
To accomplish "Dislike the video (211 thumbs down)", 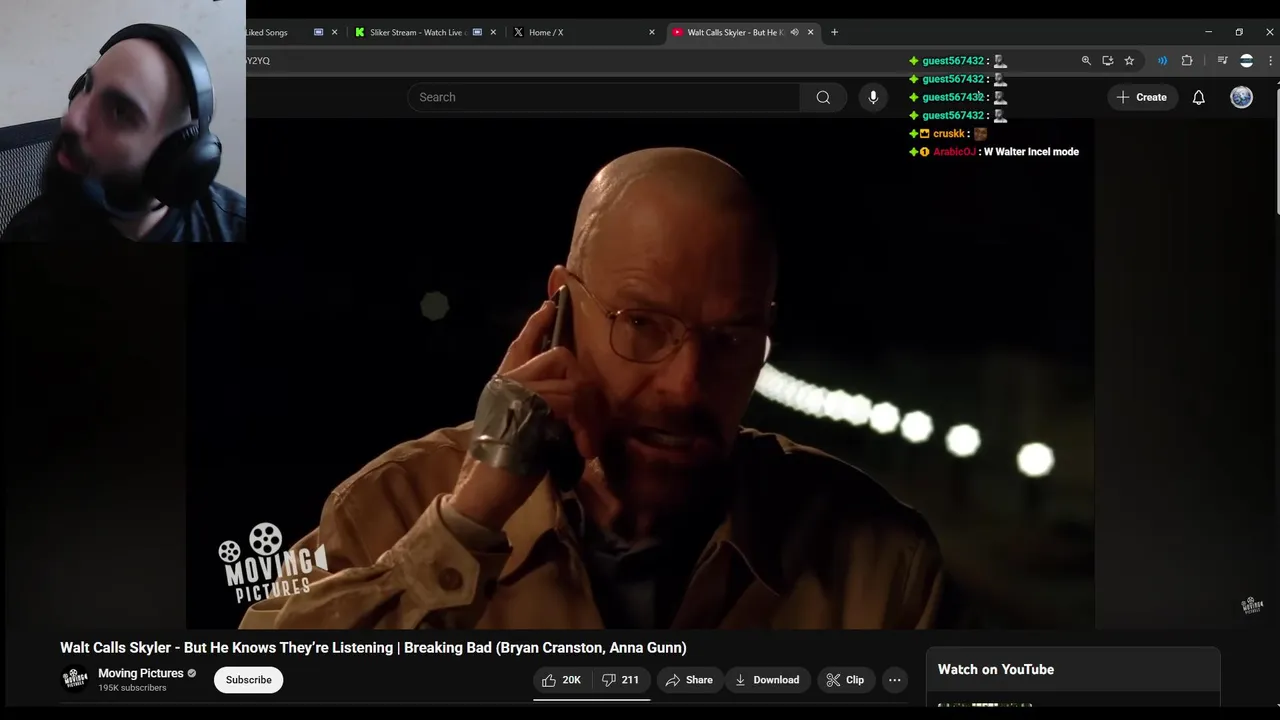I will (621, 680).
